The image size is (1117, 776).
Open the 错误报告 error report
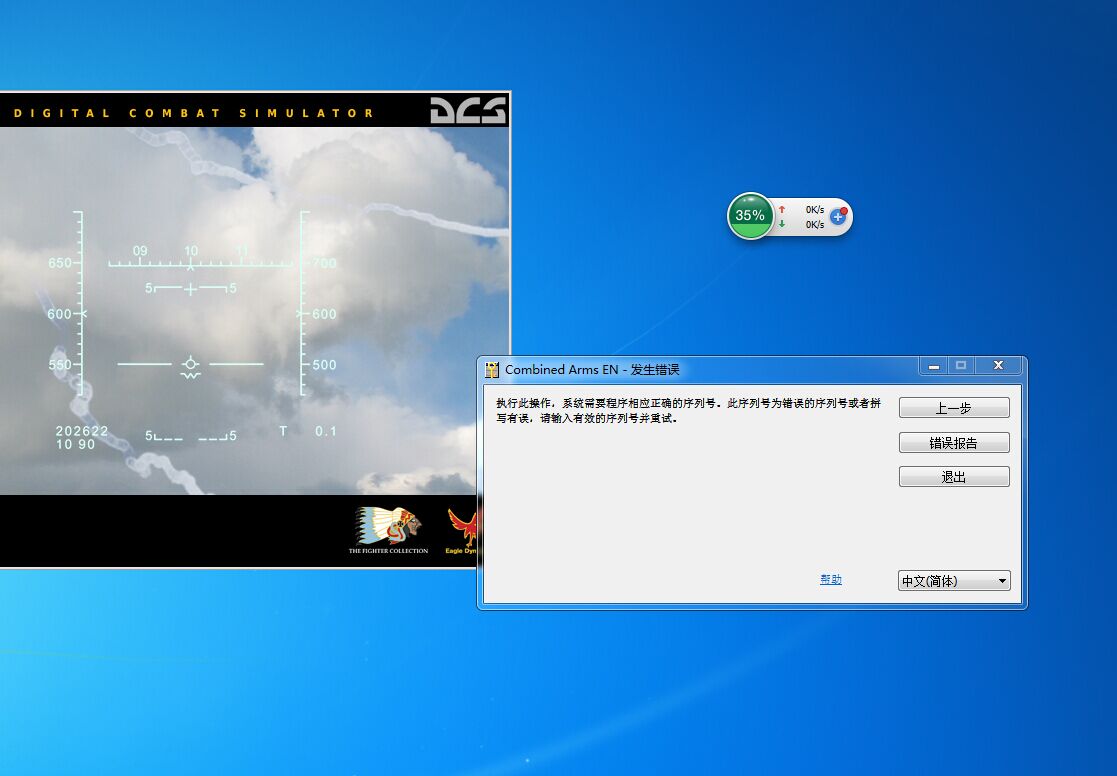pyautogui.click(x=953, y=443)
